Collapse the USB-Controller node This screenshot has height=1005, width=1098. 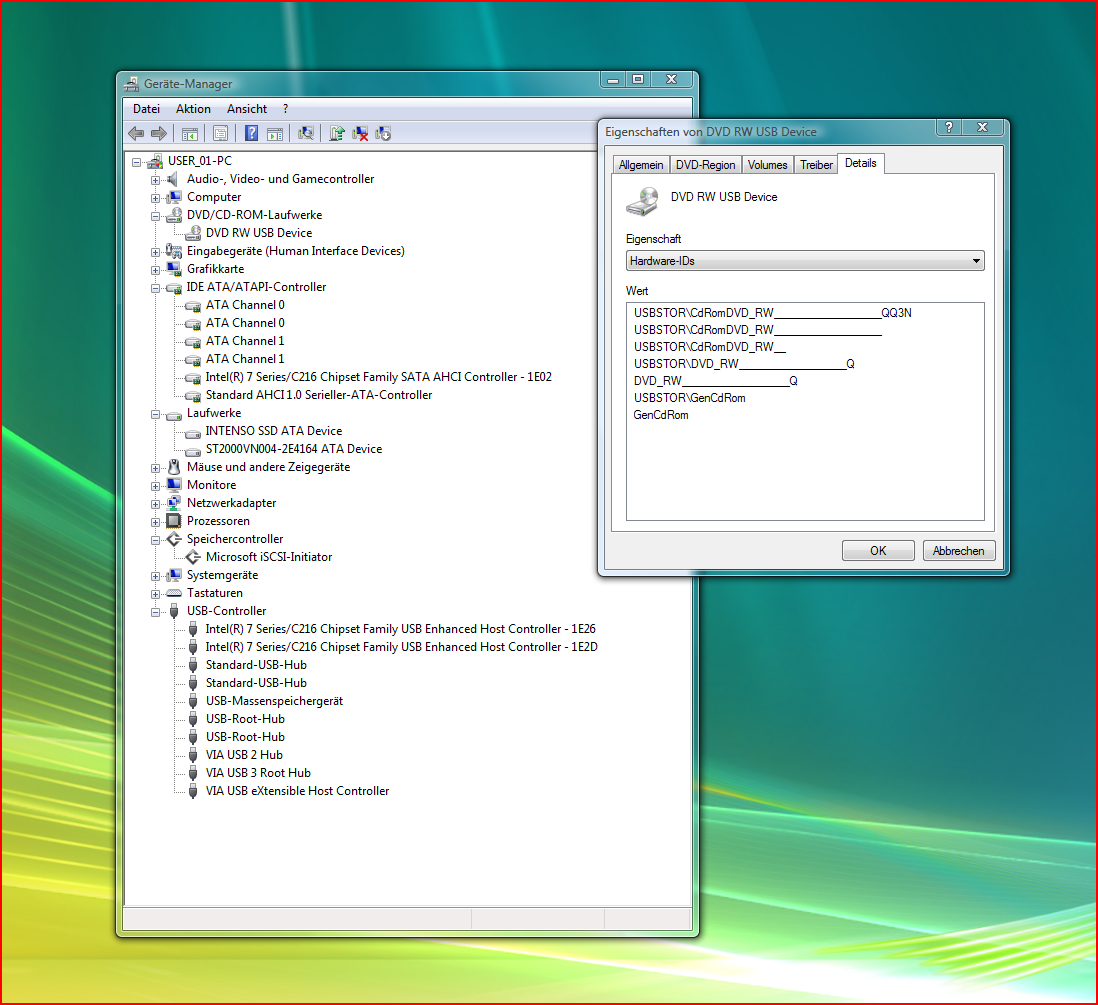pos(155,612)
